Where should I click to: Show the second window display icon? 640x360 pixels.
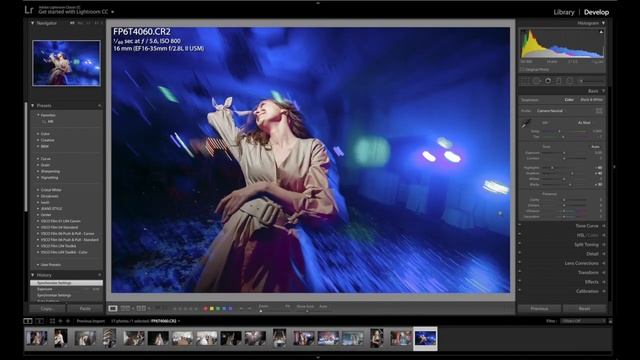point(40,321)
